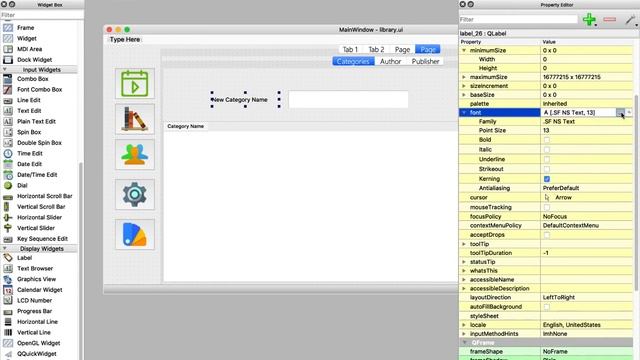Click the Type Here menu placeholder

(x=125, y=40)
